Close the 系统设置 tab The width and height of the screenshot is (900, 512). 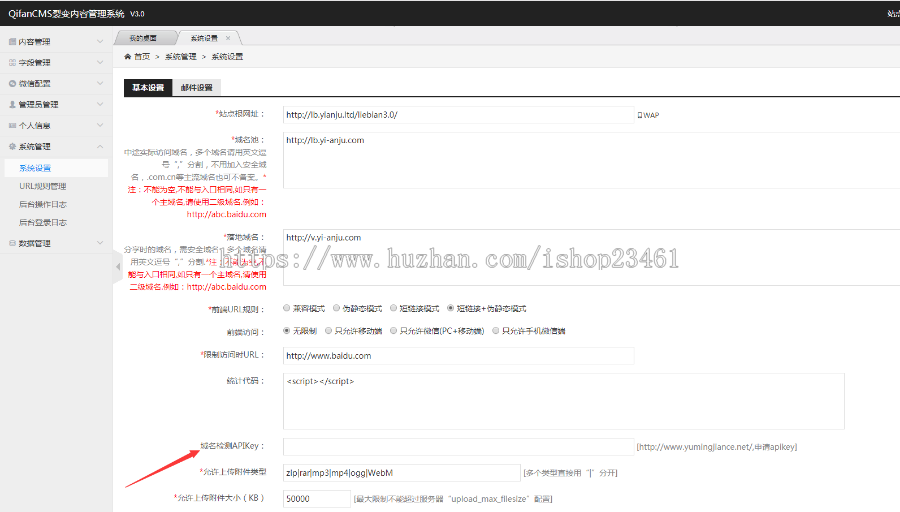click(228, 38)
